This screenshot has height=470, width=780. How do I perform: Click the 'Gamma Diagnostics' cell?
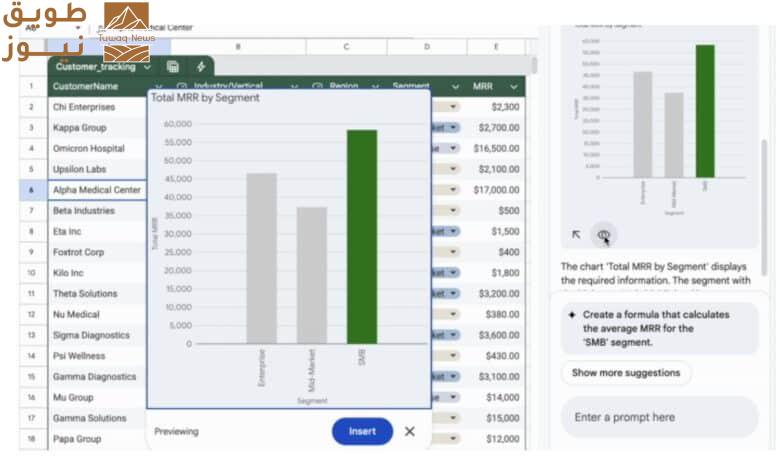[98, 376]
